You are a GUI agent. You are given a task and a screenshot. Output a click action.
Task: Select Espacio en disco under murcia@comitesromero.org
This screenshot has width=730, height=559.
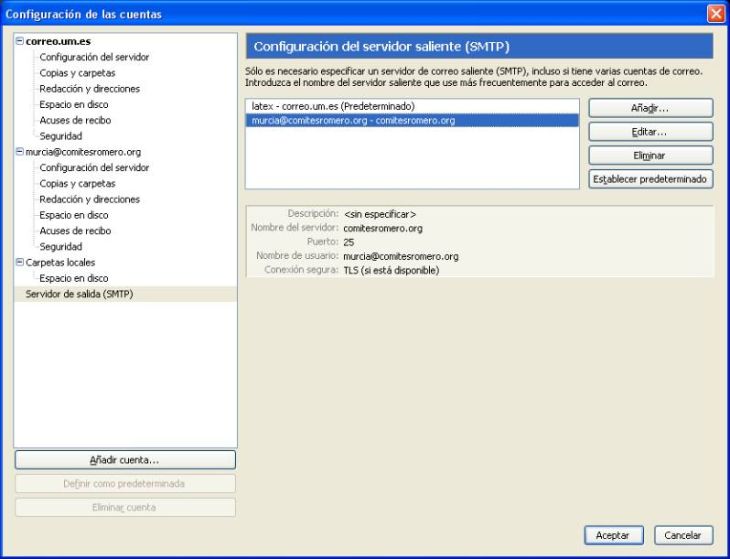(x=74, y=215)
